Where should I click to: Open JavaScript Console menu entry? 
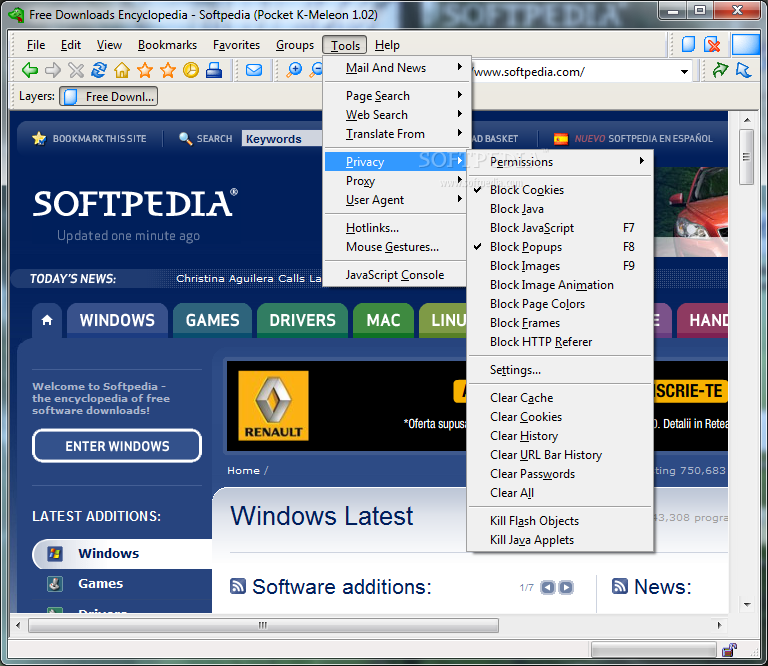395,275
